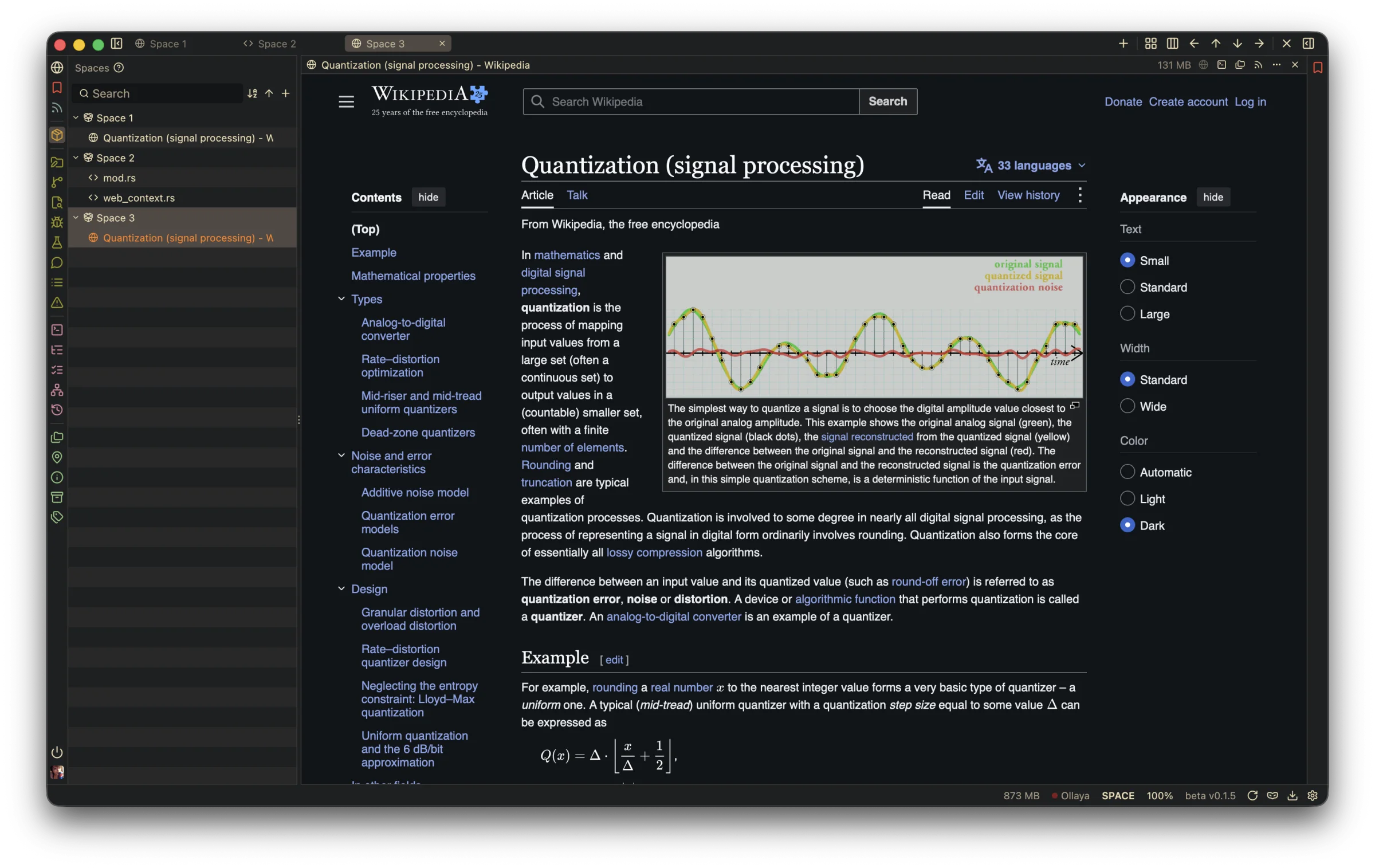Screen dimensions: 1375x868
Task: Click the Search Wikipedia input field
Action: click(x=691, y=101)
